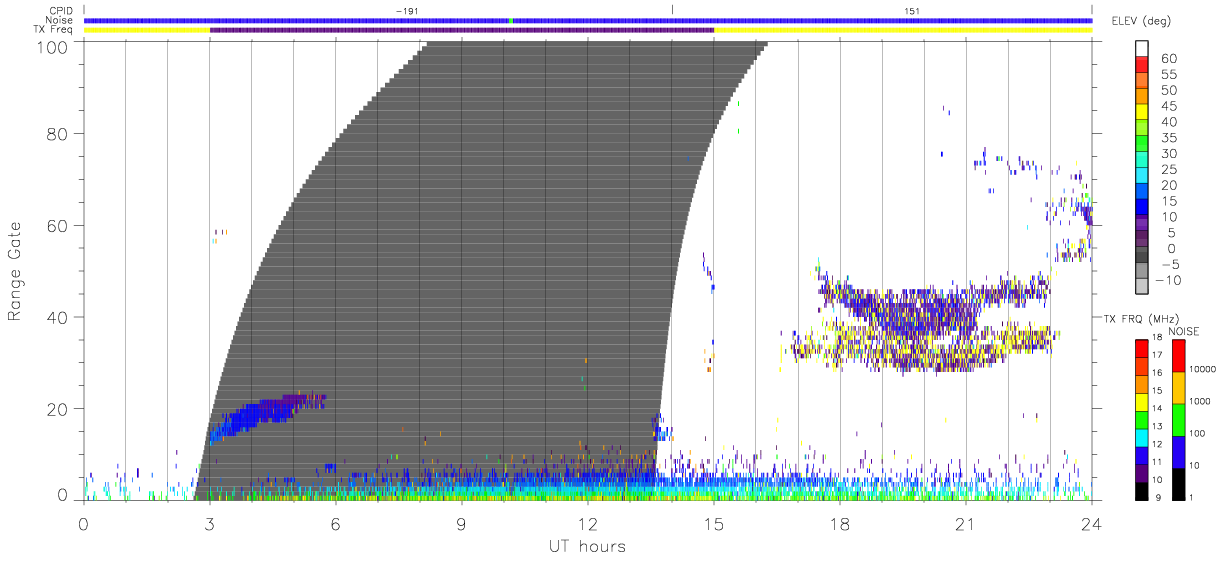The height and width of the screenshot is (567, 1228).
Task: Click the '18' UT hours tick label
Action: 840,523
